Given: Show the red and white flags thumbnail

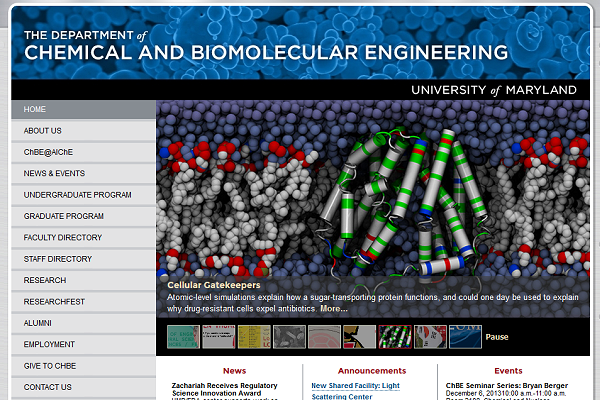Looking at the screenshot, I should point(430,337).
